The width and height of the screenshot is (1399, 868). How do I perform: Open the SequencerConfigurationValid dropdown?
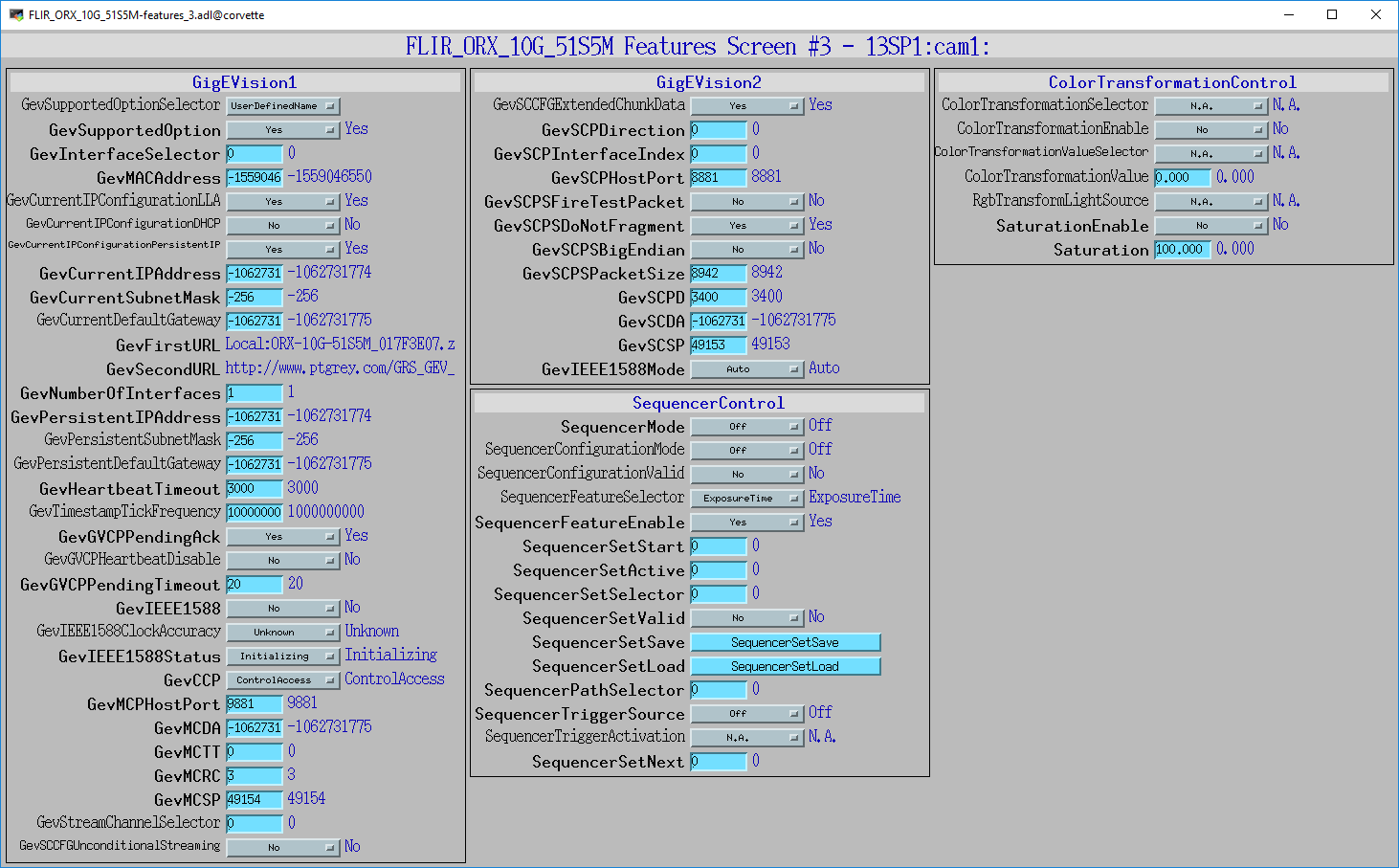pyautogui.click(x=747, y=475)
